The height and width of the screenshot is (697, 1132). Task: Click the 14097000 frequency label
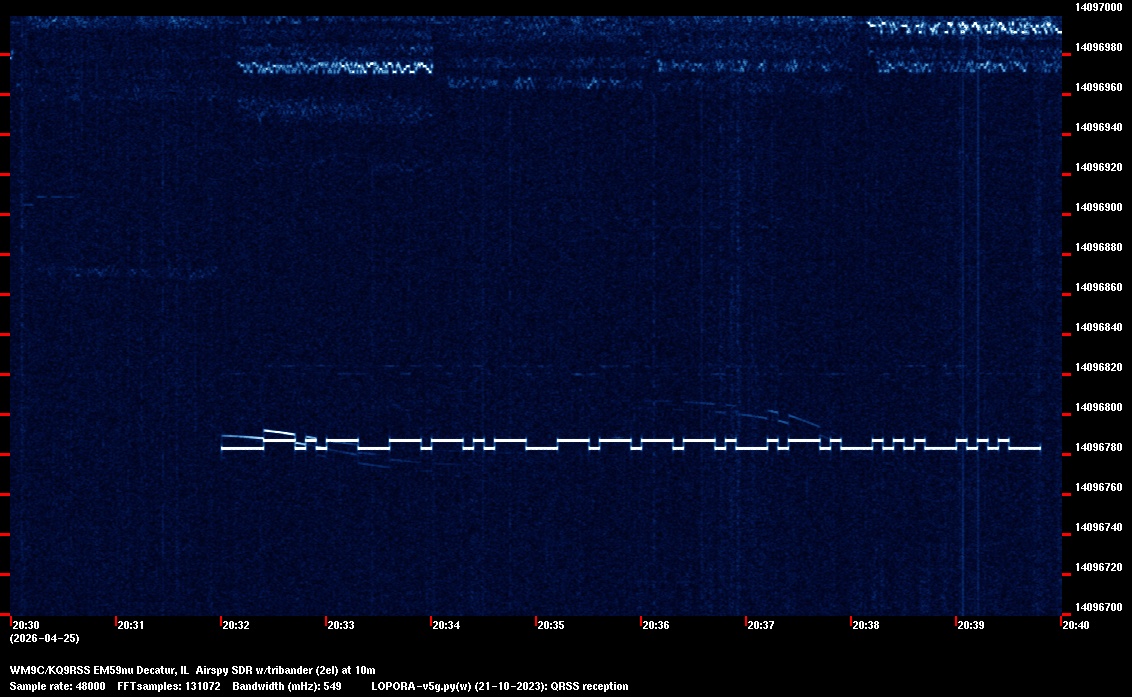(1097, 7)
